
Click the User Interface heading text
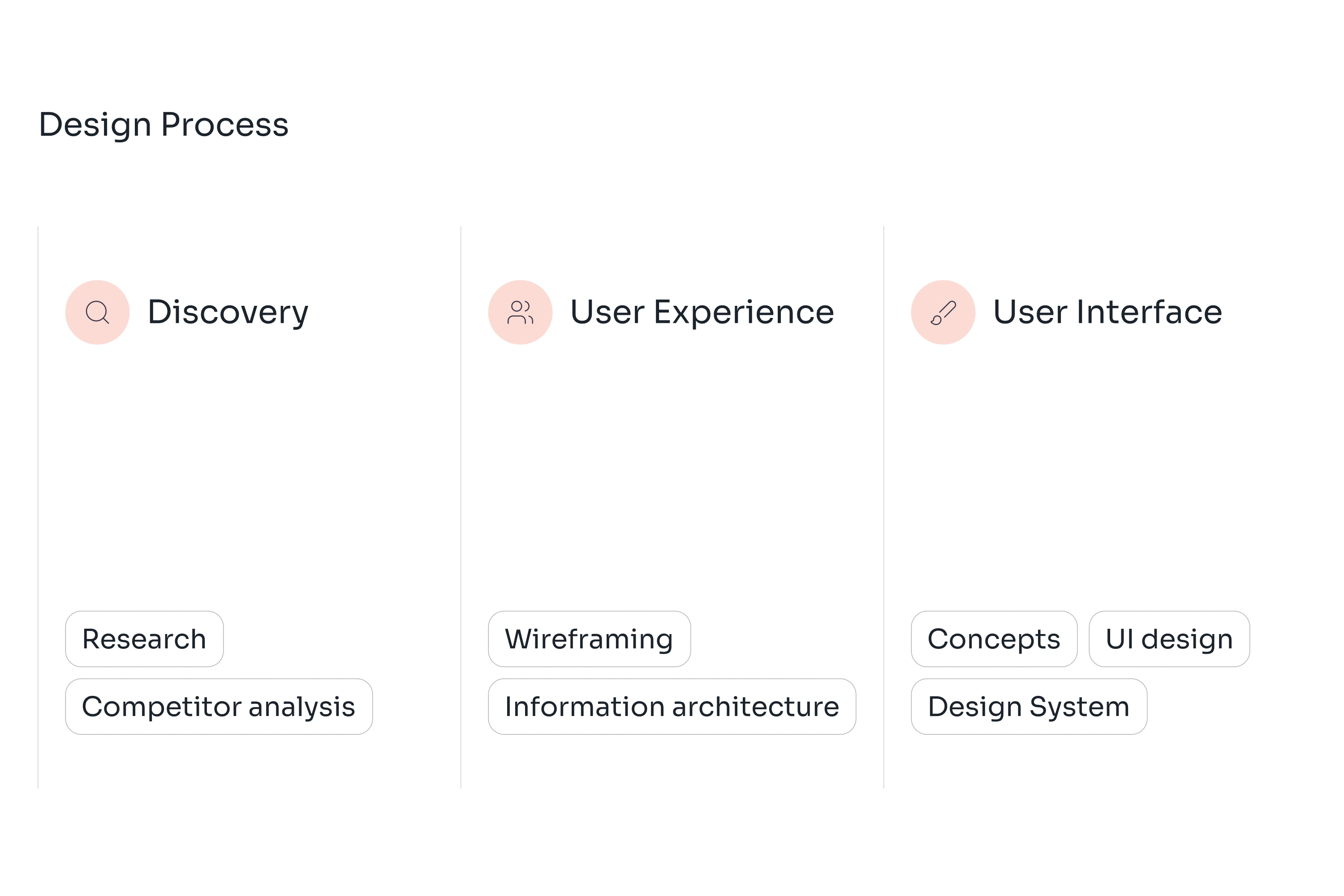(1107, 312)
